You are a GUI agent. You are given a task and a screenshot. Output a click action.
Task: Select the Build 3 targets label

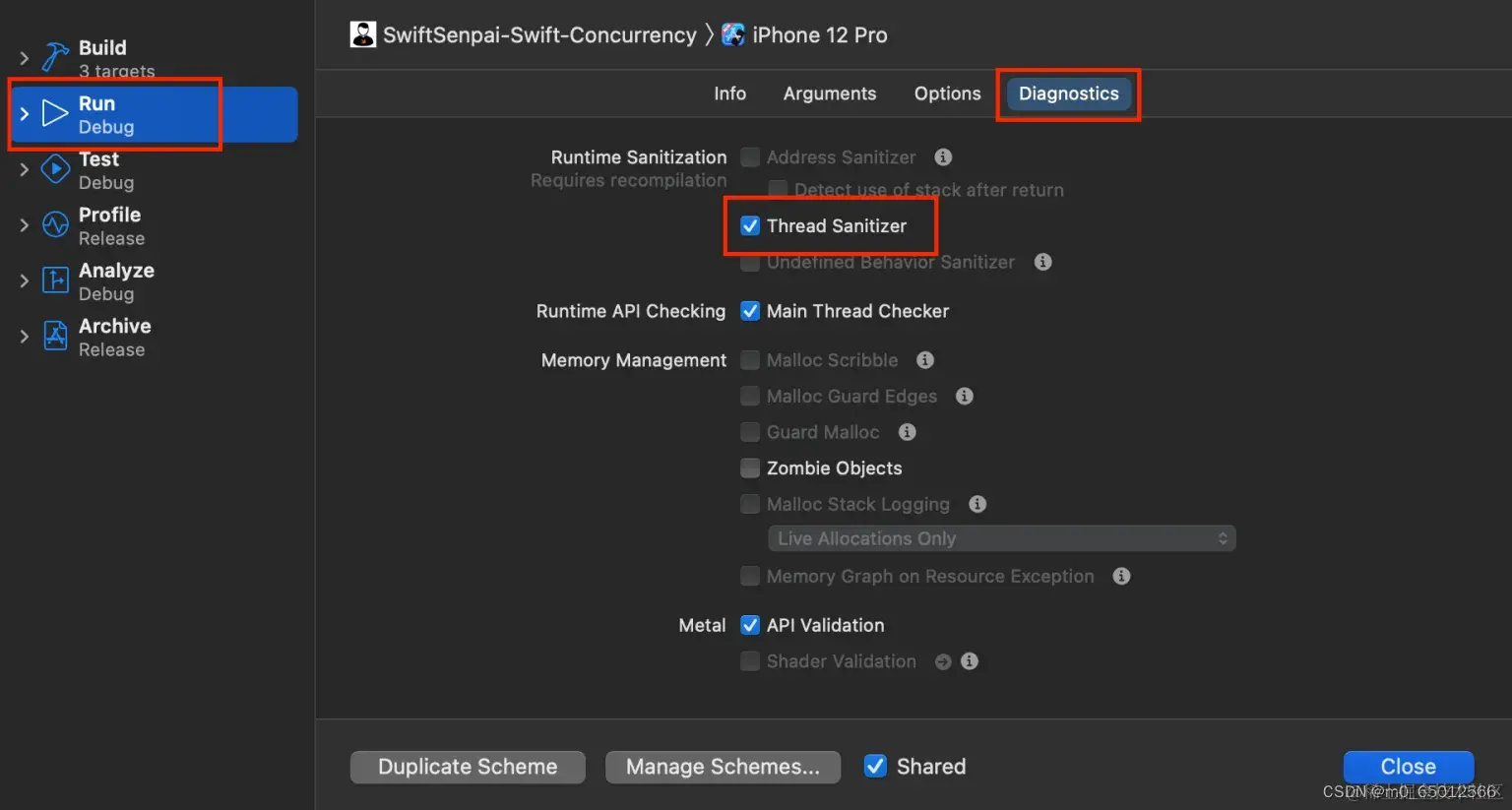(116, 59)
